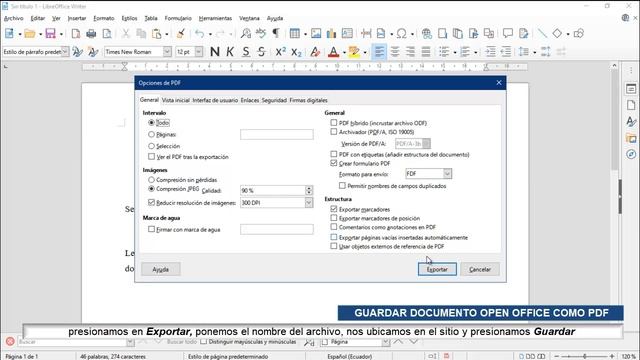Switch to Firmas digitales tab
Screen dimensions: 640x360
coord(308,100)
